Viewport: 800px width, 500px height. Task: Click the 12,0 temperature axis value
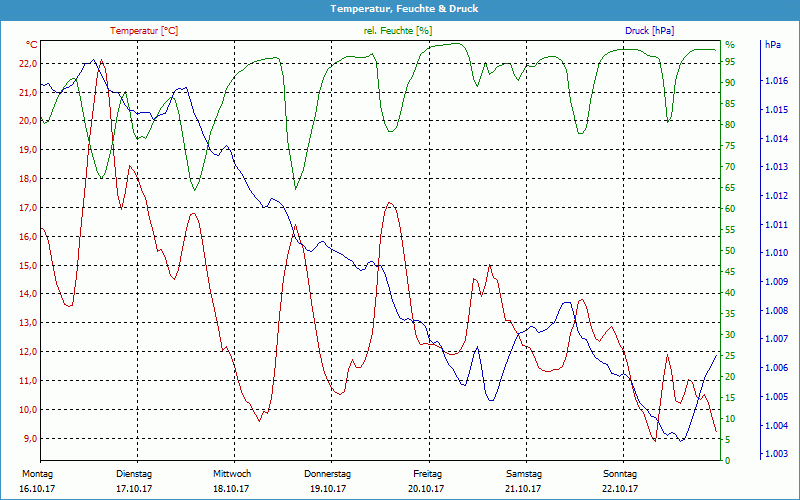[x=28, y=352]
